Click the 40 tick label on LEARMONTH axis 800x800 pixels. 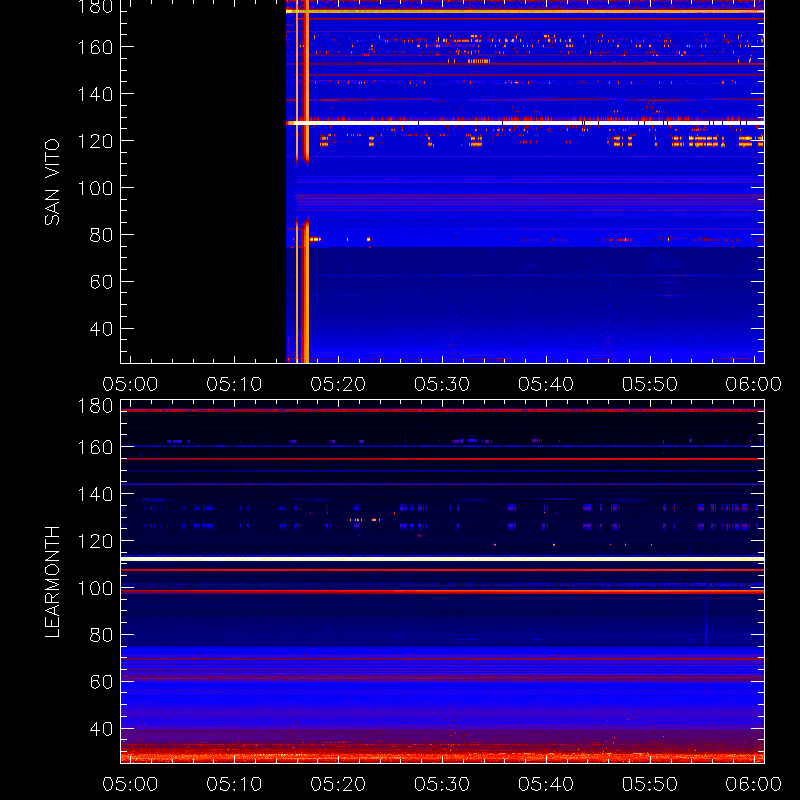pos(101,729)
